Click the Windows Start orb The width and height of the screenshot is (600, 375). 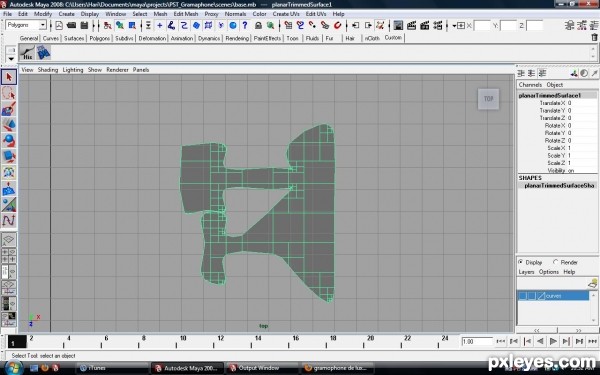point(14,367)
